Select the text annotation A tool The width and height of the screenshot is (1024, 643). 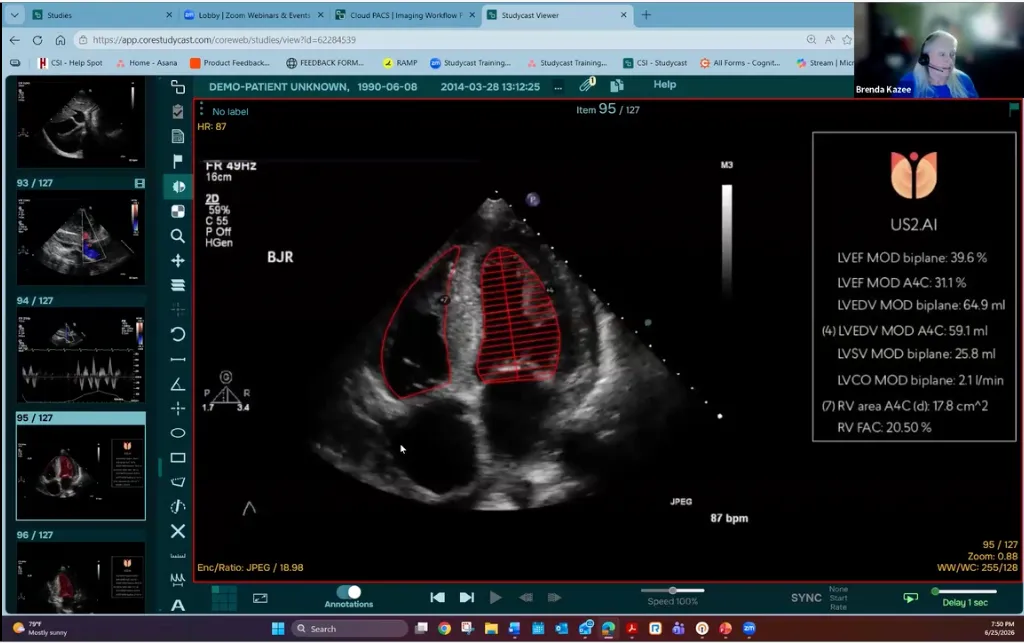[178, 605]
